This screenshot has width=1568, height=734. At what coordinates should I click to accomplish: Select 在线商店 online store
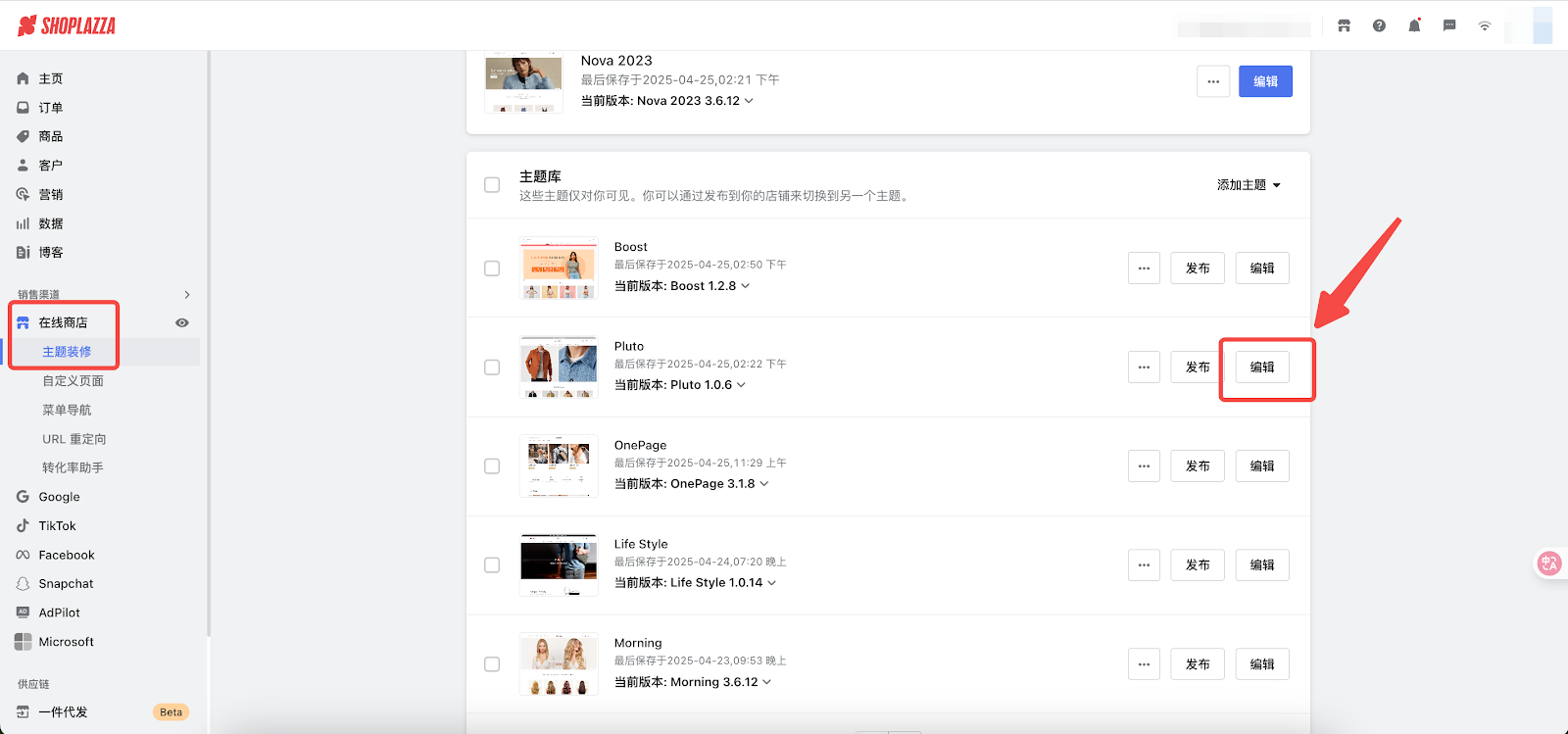click(x=63, y=322)
